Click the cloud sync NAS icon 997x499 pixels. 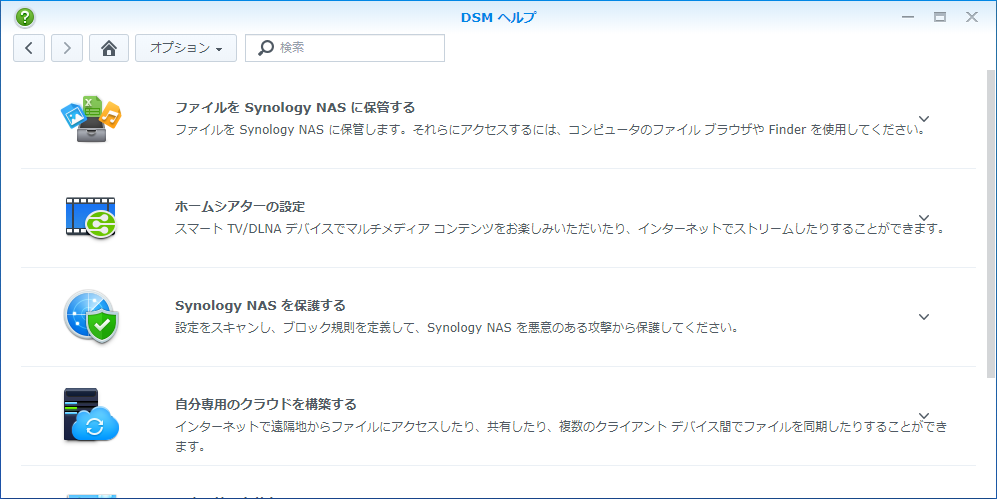(91, 415)
